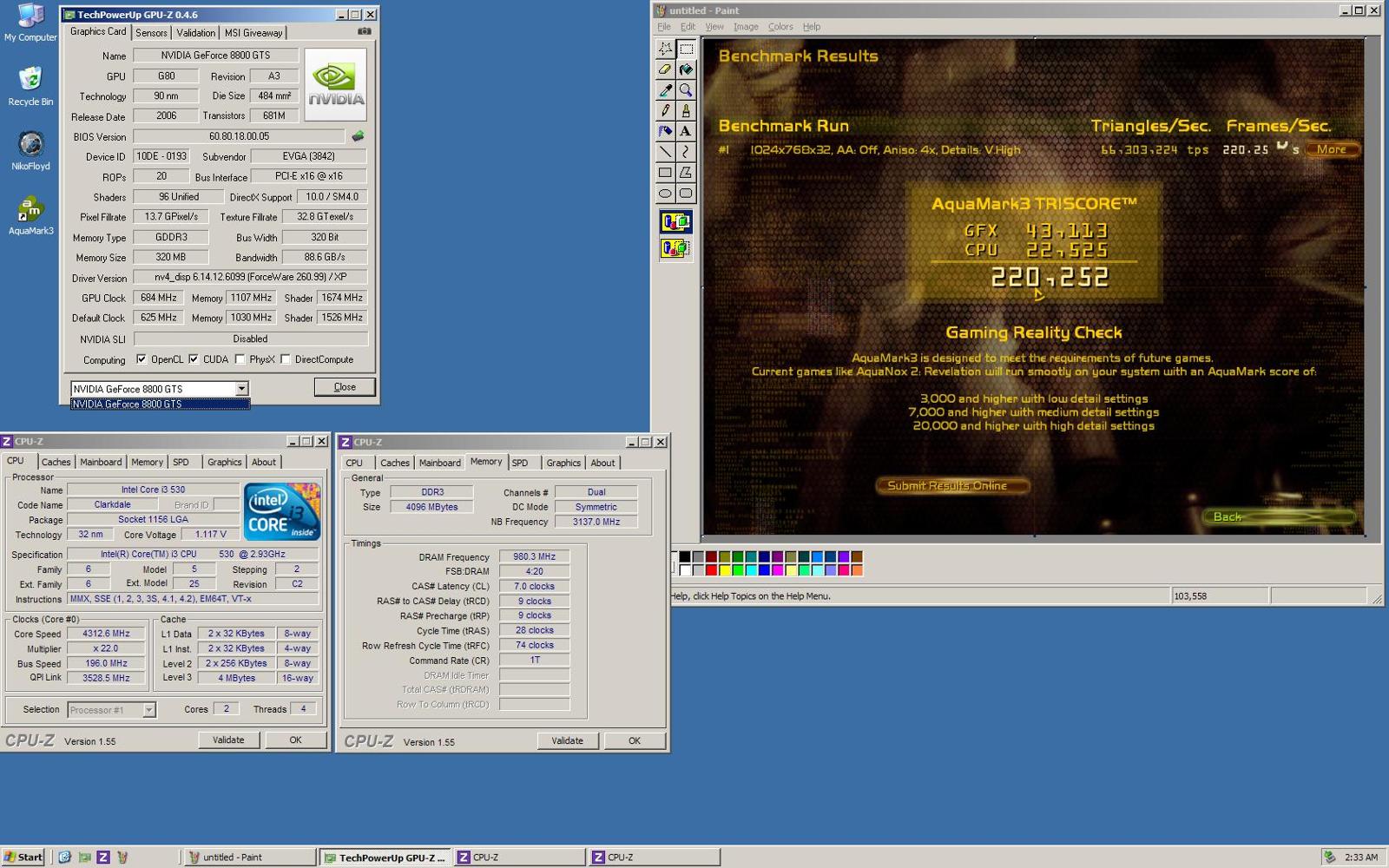Switch to TechPowerUp GPU-Z on the taskbar

[x=385, y=858]
